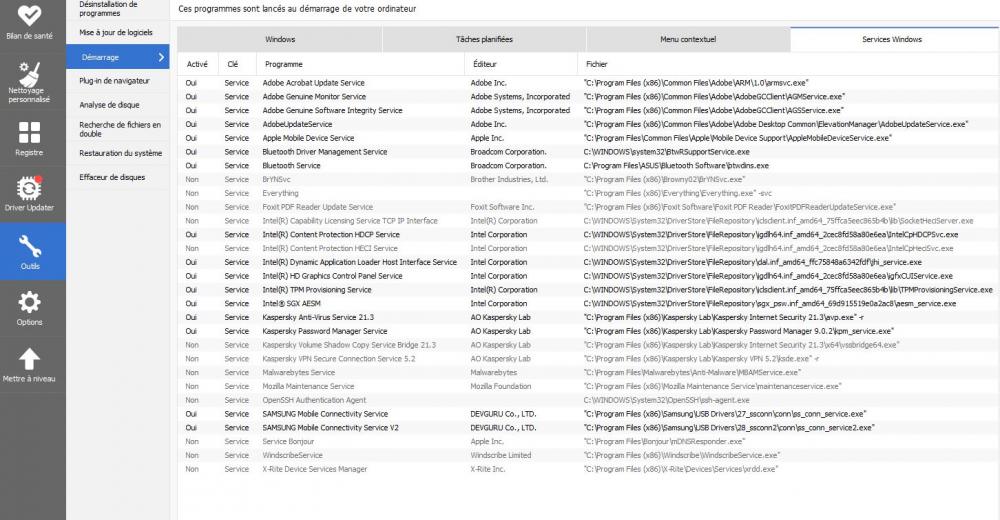Viewport: 1000px width, 520px height.
Task: Select the BrYNSvc service row
Action: pos(589,179)
